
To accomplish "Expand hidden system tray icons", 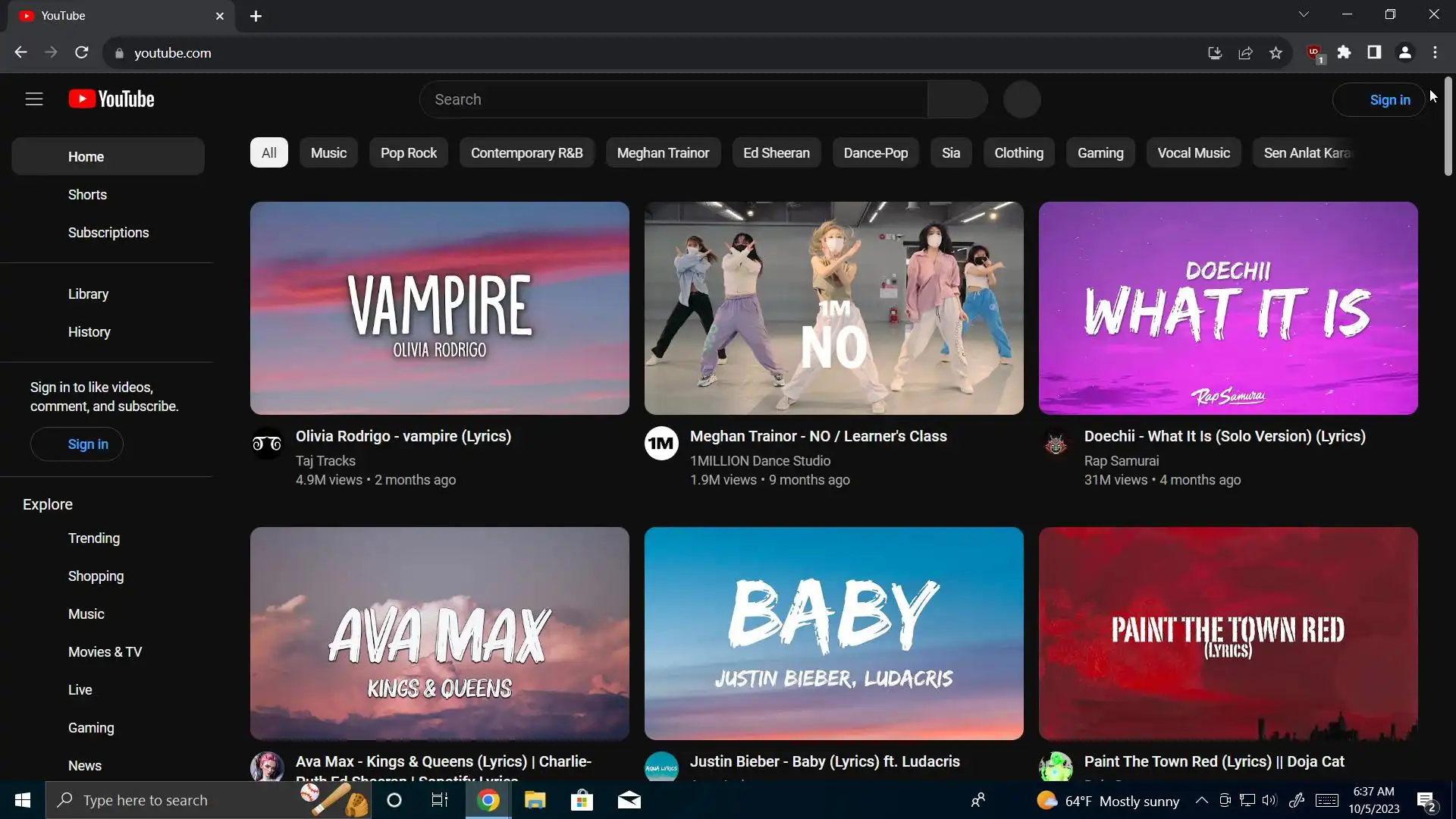I will tap(1201, 800).
